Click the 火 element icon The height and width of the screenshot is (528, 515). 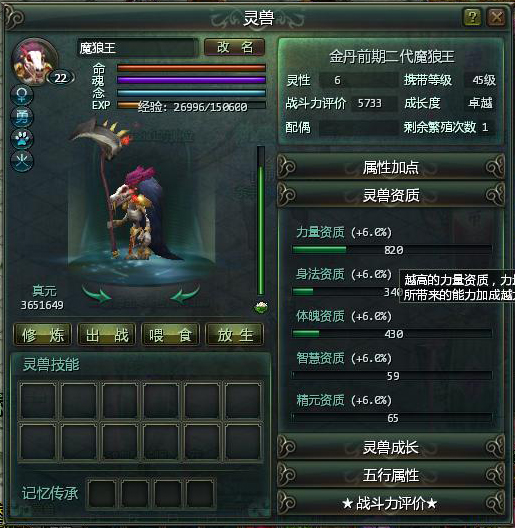tap(22, 161)
